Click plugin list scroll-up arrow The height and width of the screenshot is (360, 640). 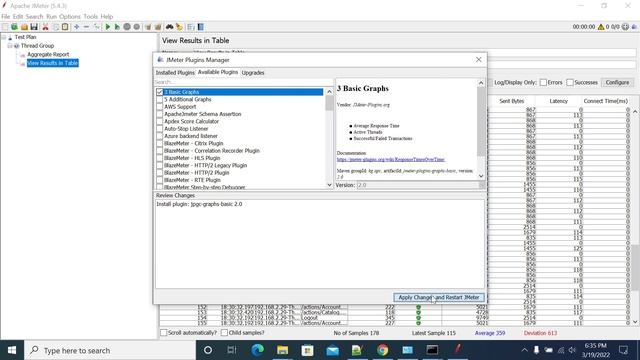click(329, 92)
